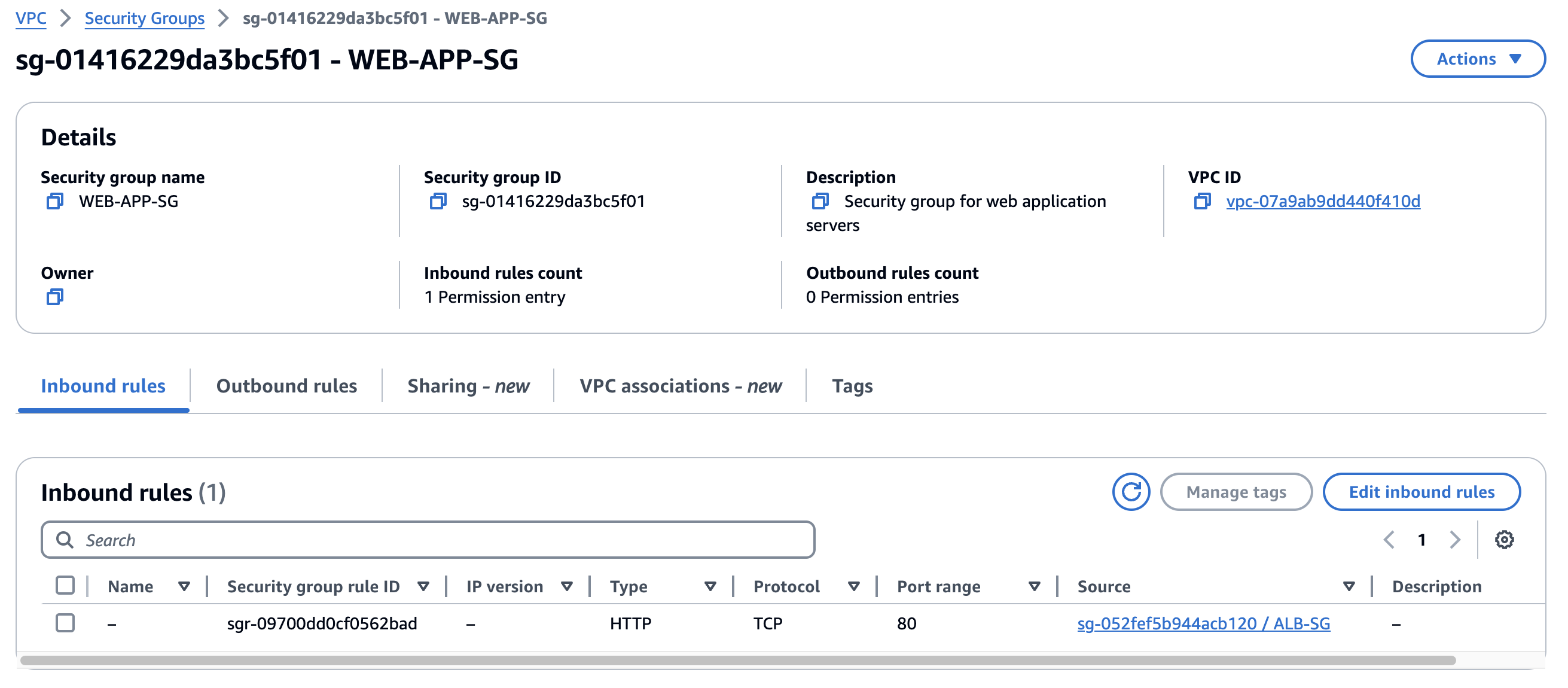Sort by the Type column arrow
The width and height of the screenshot is (1568, 688).
click(710, 586)
